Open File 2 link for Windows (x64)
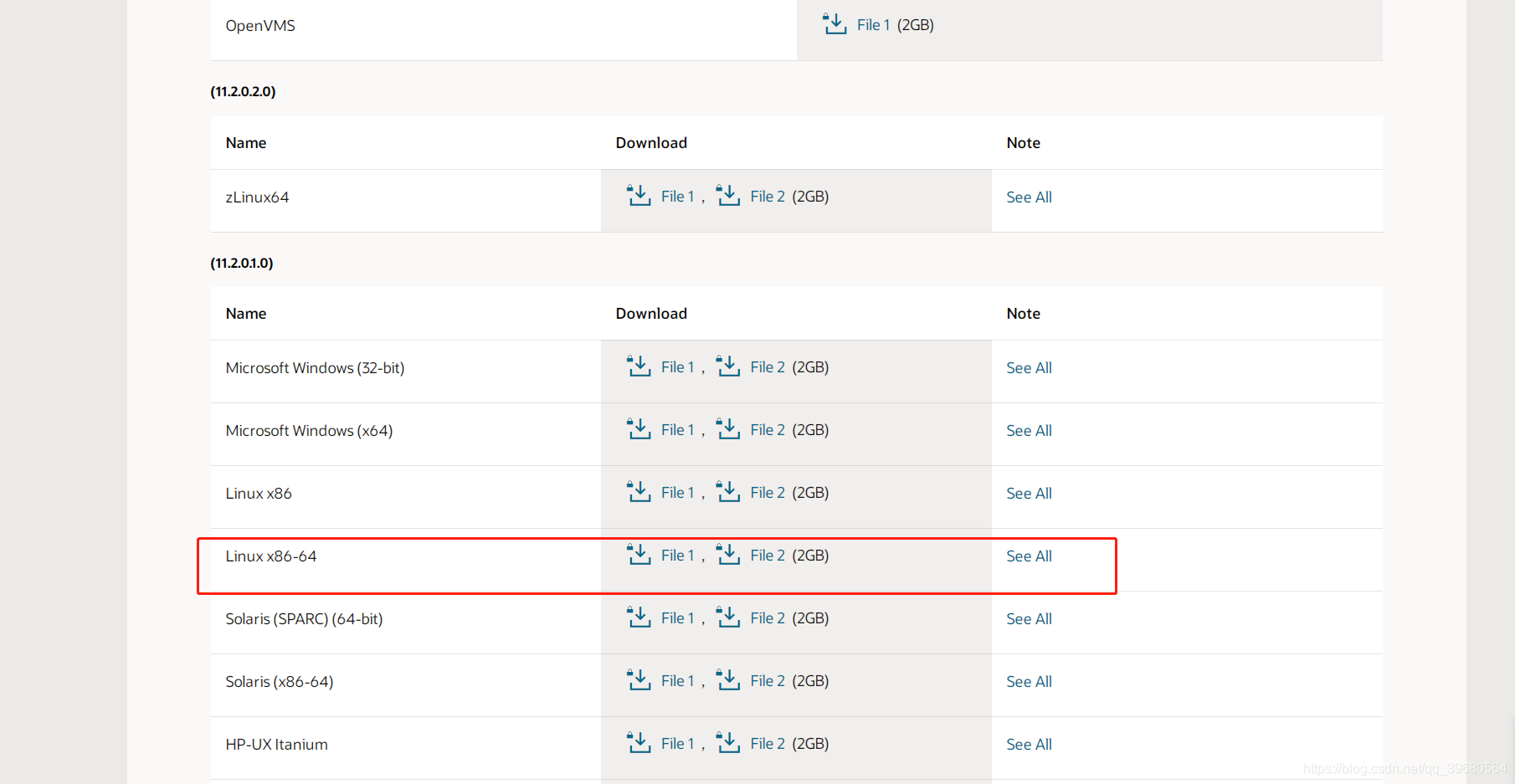 pos(768,430)
